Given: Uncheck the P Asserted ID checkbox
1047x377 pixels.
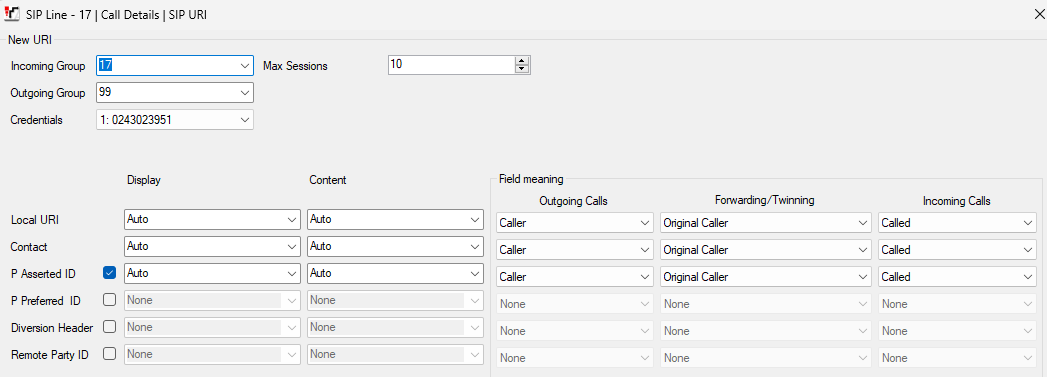Looking at the screenshot, I should 110,272.
